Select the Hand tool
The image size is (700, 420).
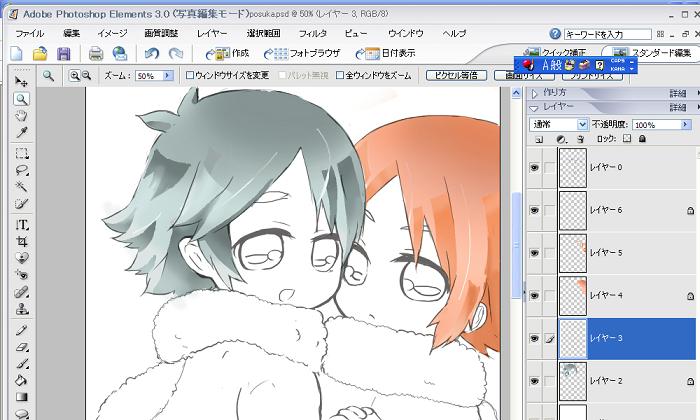point(21,116)
